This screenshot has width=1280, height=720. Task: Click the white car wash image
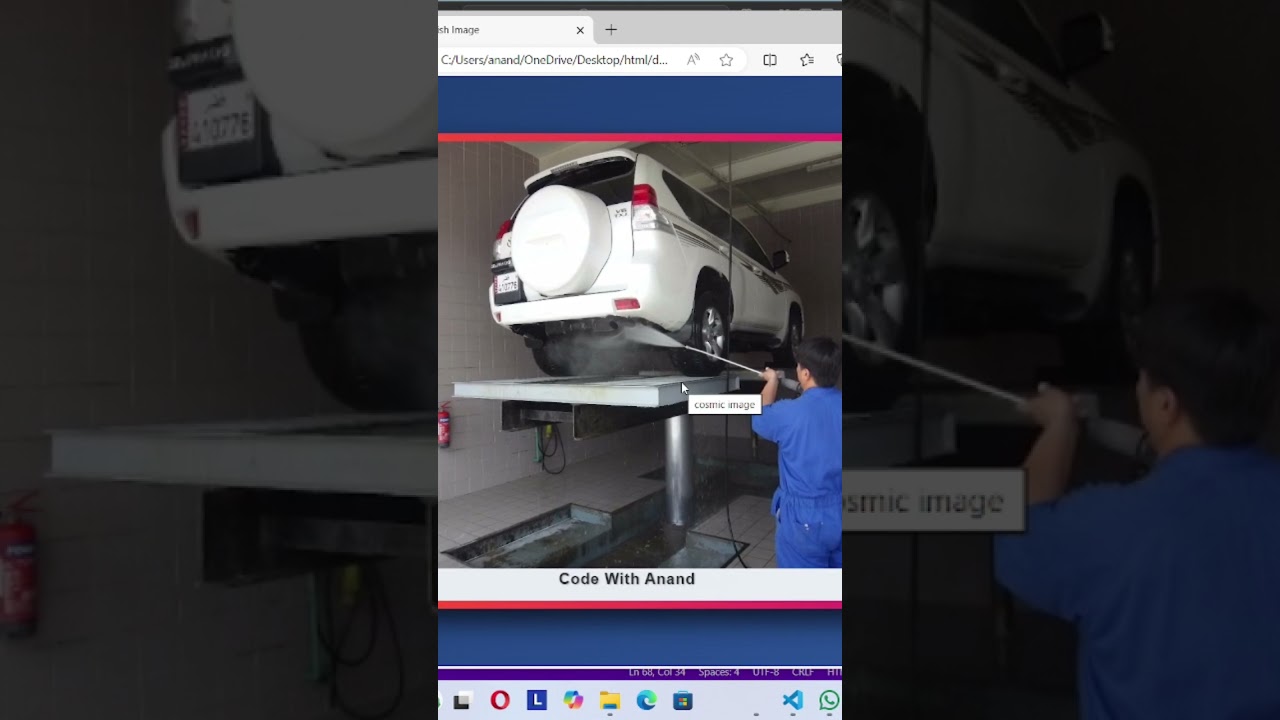[x=640, y=355]
